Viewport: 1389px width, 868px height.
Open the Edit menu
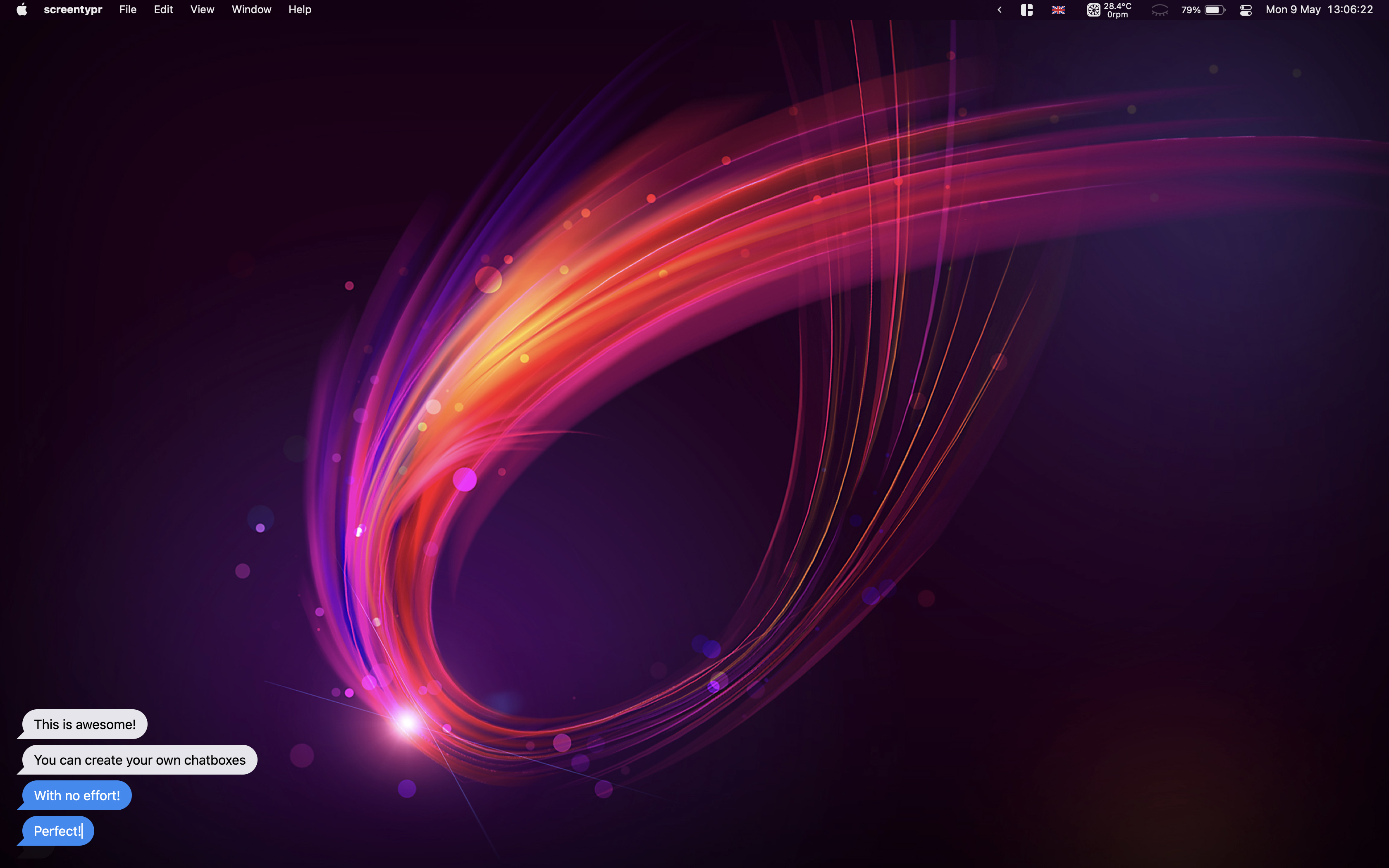(163, 10)
